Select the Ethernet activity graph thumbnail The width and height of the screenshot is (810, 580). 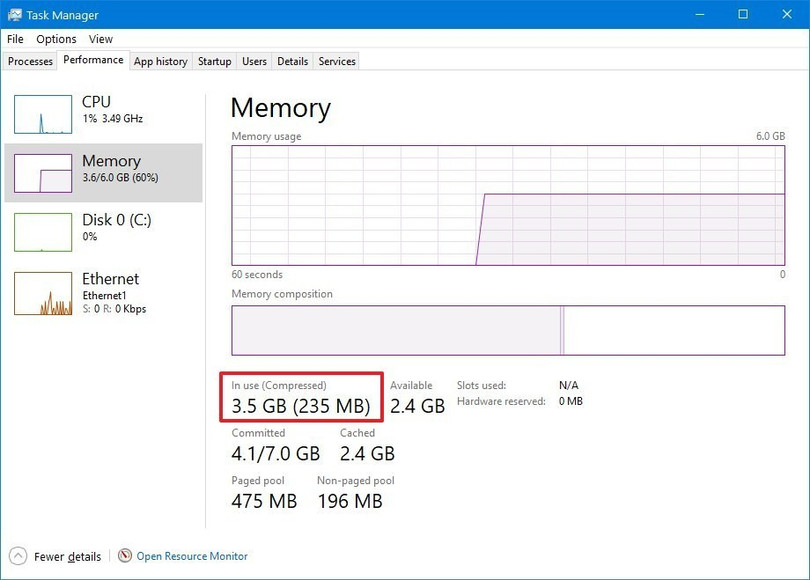pyautogui.click(x=43, y=293)
